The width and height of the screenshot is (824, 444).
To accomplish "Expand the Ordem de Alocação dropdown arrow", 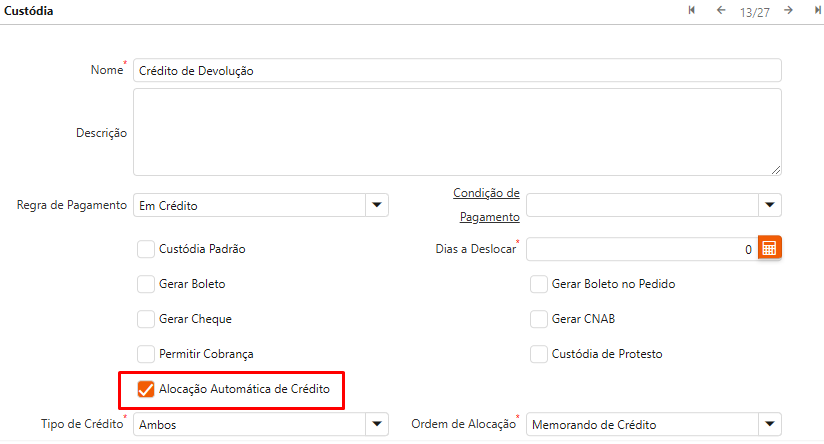I will [770, 424].
